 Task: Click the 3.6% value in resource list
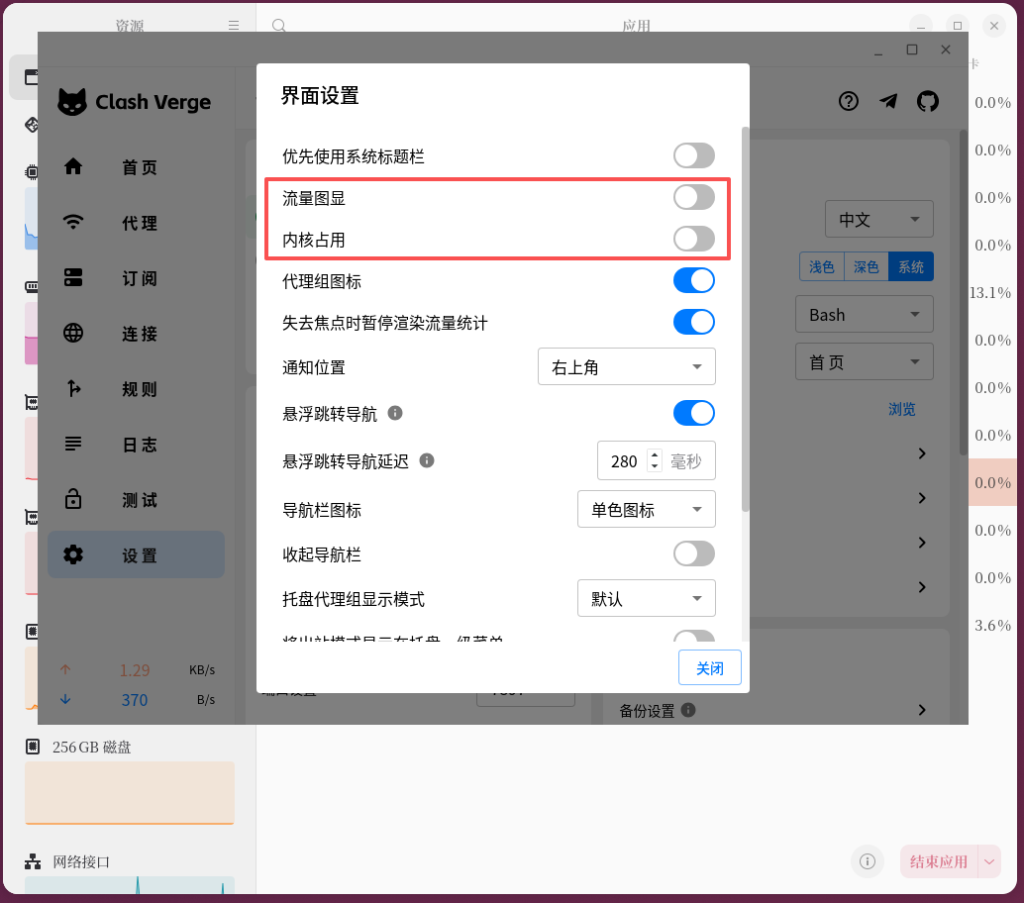[x=993, y=626]
